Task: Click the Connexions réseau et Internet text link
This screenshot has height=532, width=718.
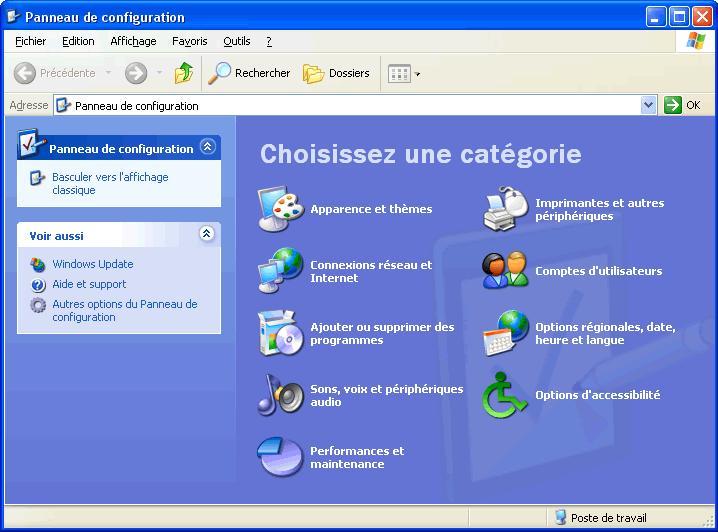Action: [371, 271]
